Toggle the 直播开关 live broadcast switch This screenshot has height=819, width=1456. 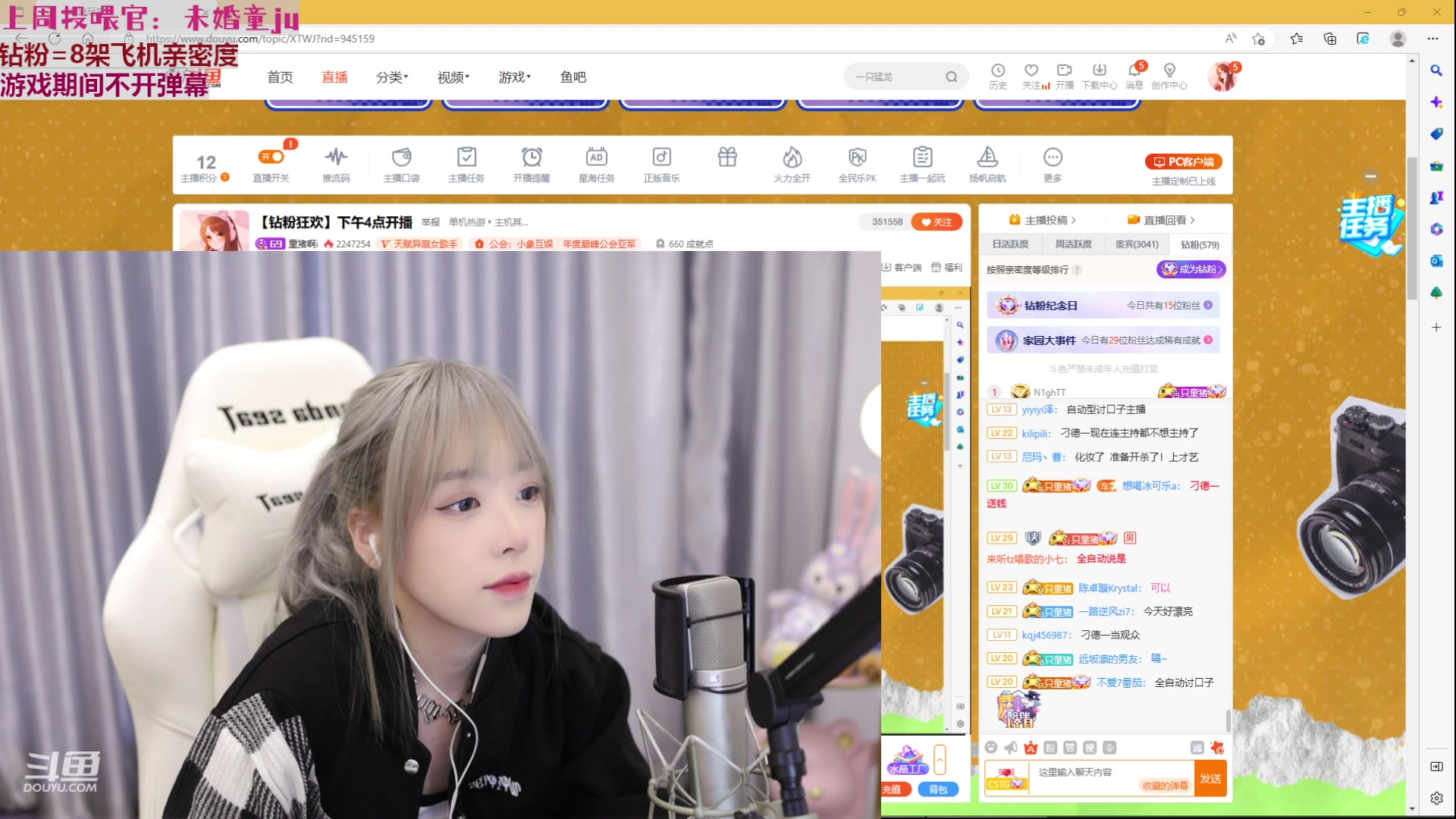click(x=271, y=157)
